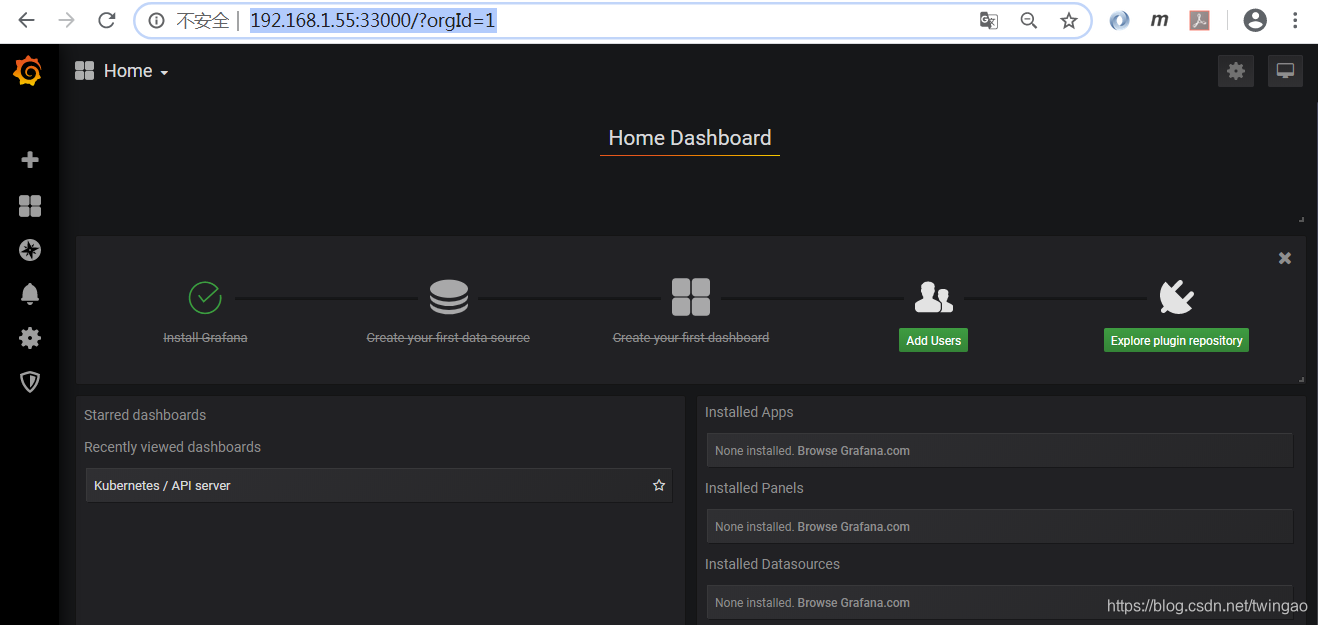1318x625 pixels.
Task: Click the site info insecure icon
Action: [156, 20]
